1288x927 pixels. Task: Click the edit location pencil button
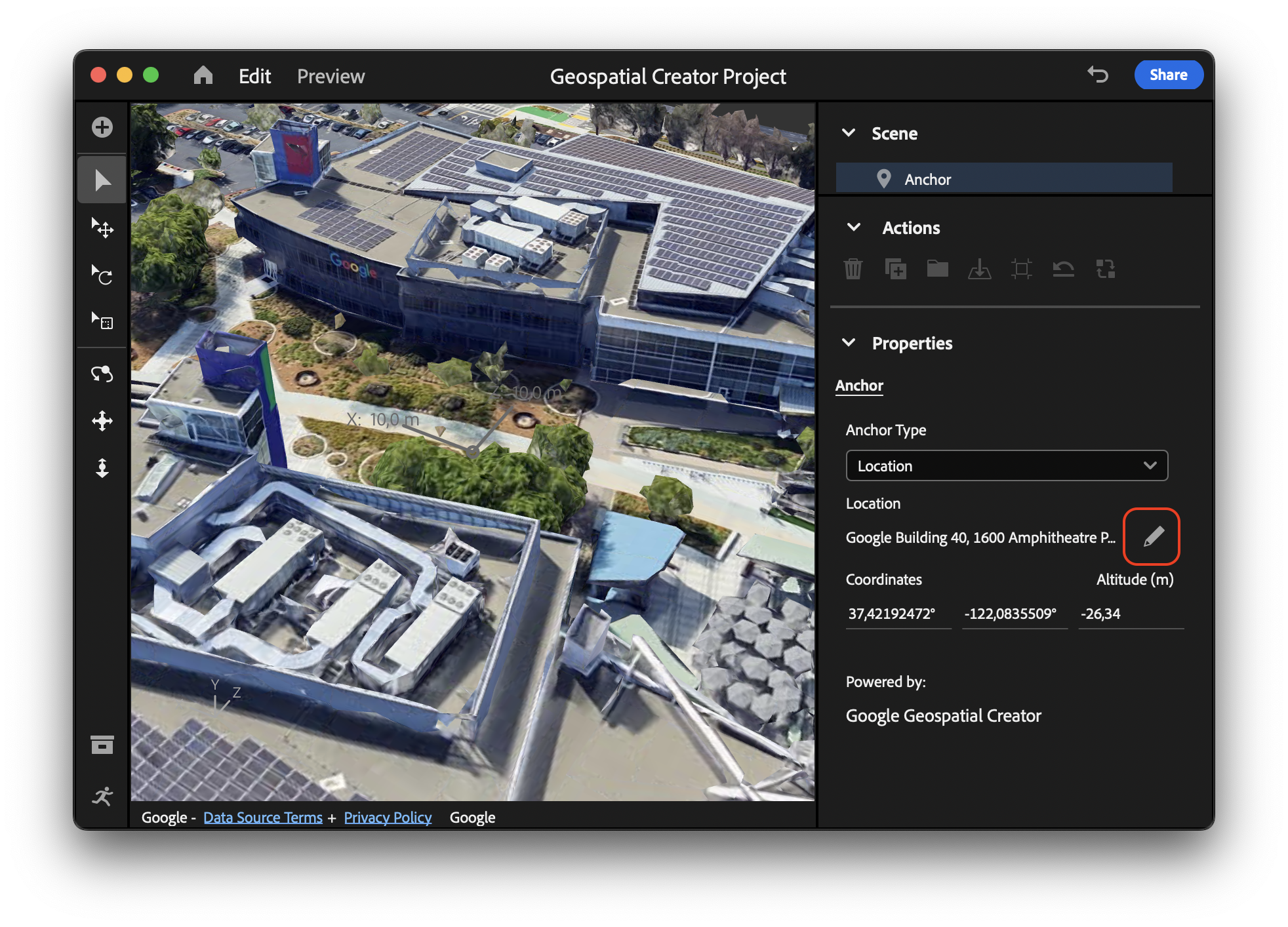(x=1153, y=536)
